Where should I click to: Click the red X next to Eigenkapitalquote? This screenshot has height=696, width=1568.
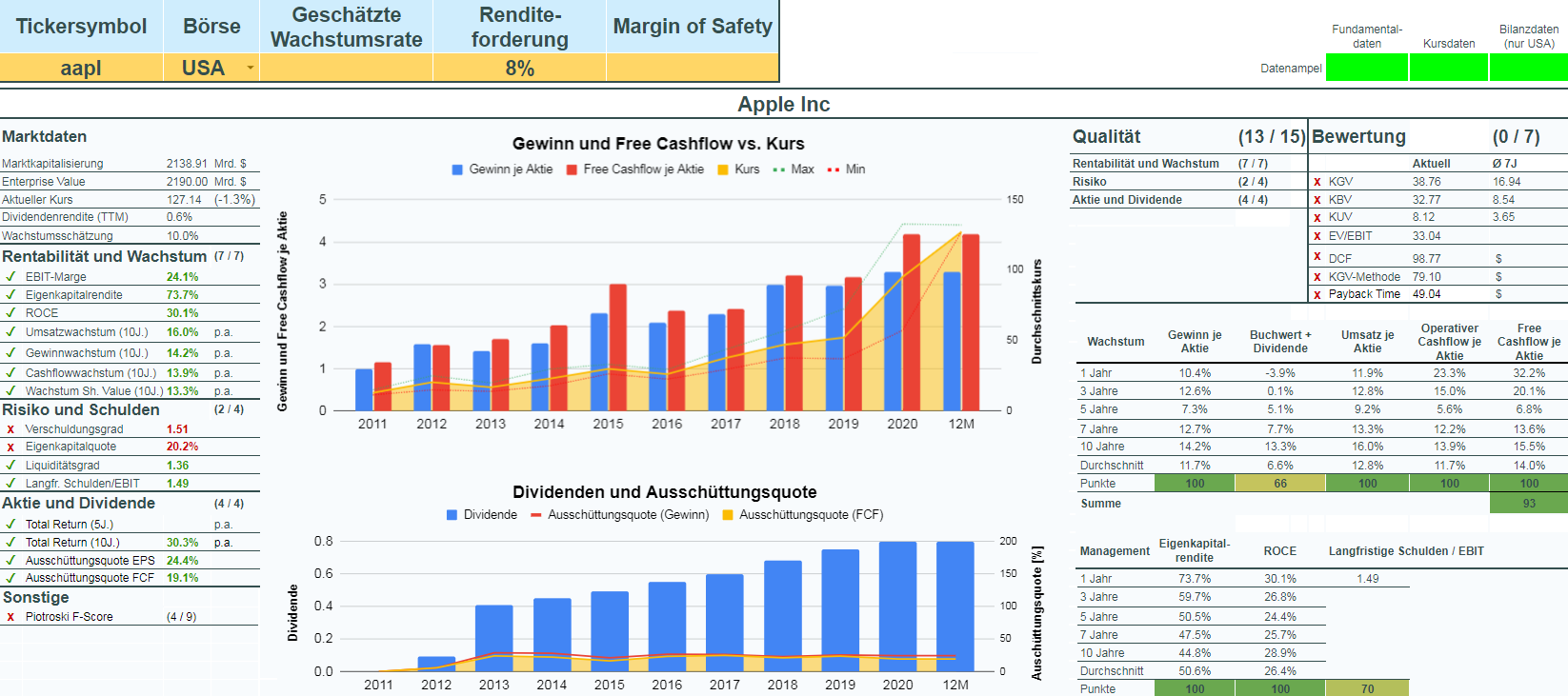coord(10,447)
